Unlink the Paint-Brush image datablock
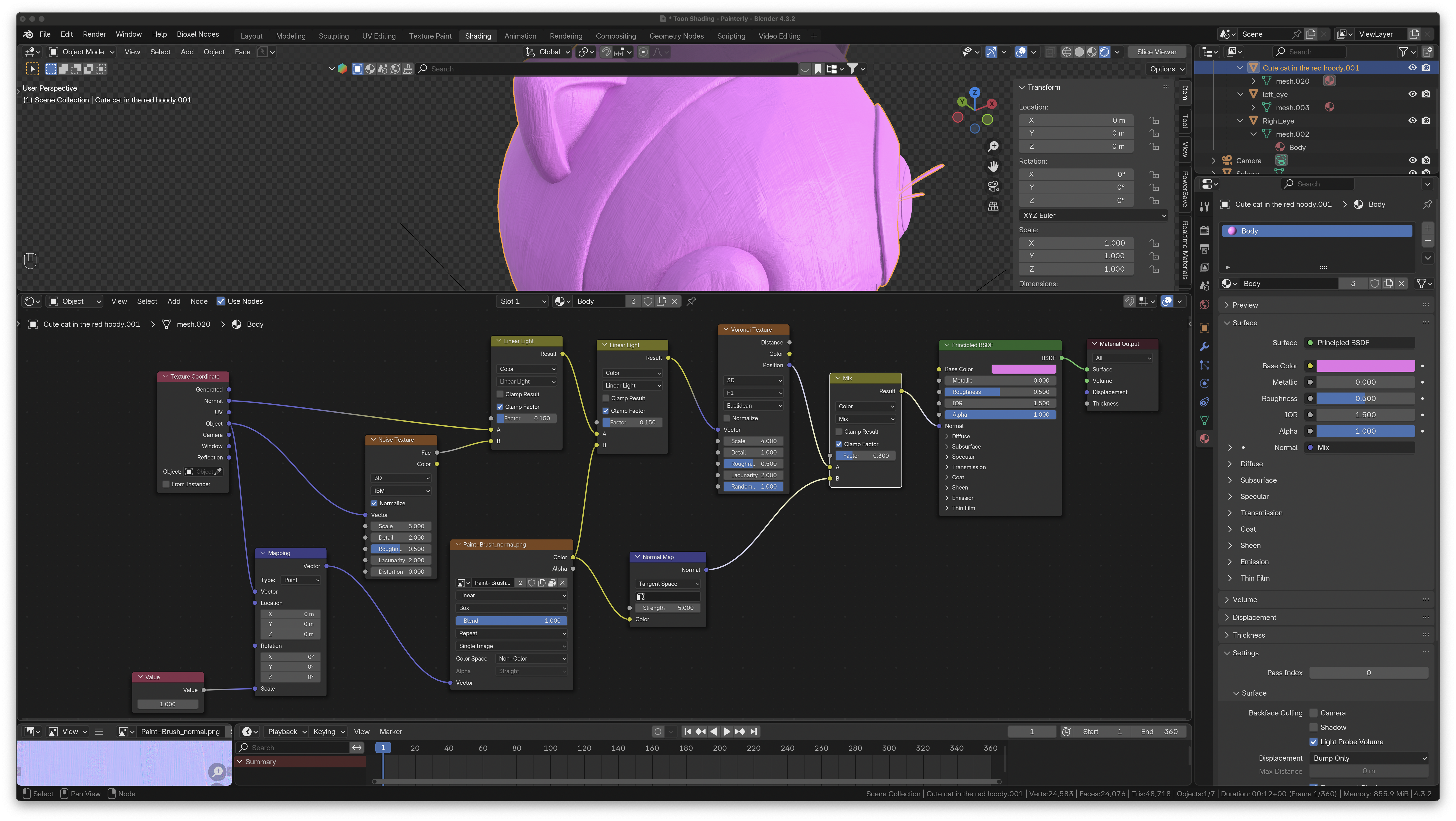 (562, 583)
